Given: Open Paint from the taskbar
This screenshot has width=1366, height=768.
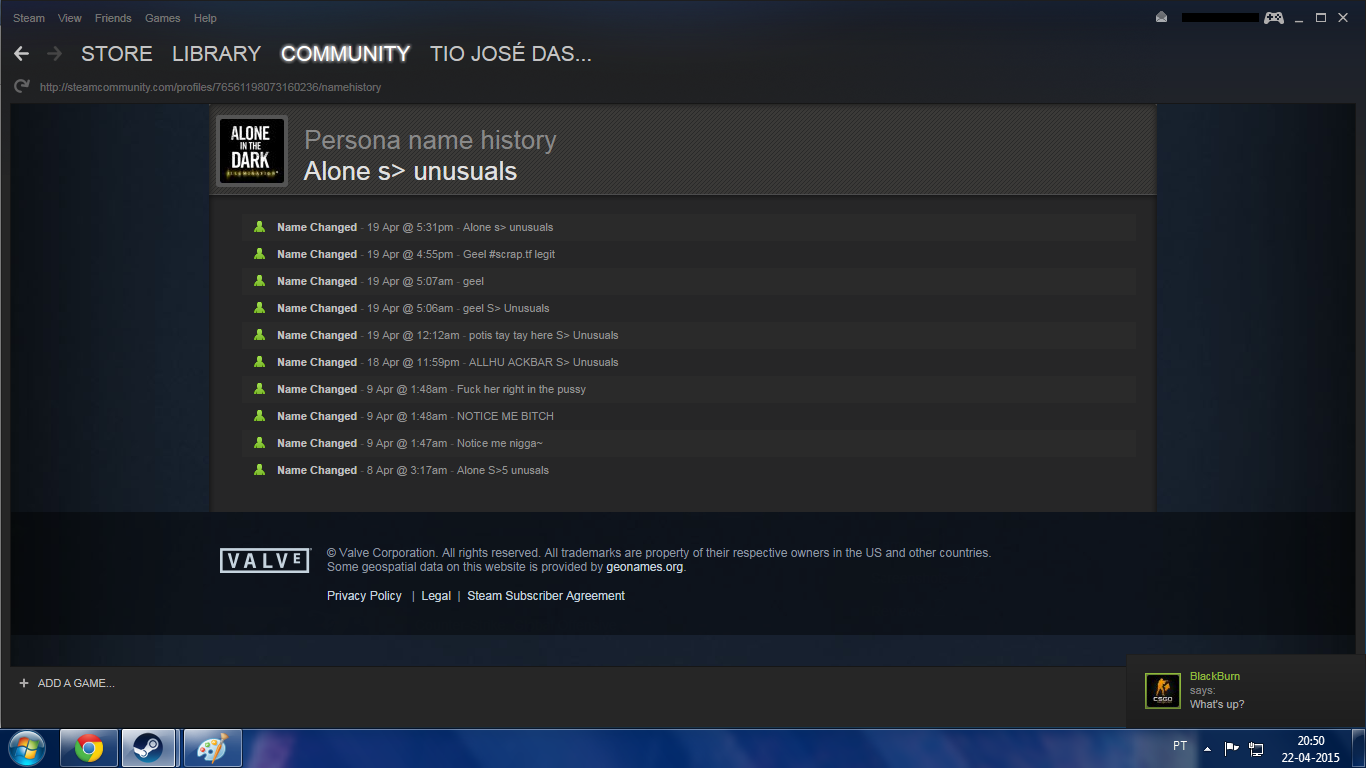Looking at the screenshot, I should pos(212,747).
